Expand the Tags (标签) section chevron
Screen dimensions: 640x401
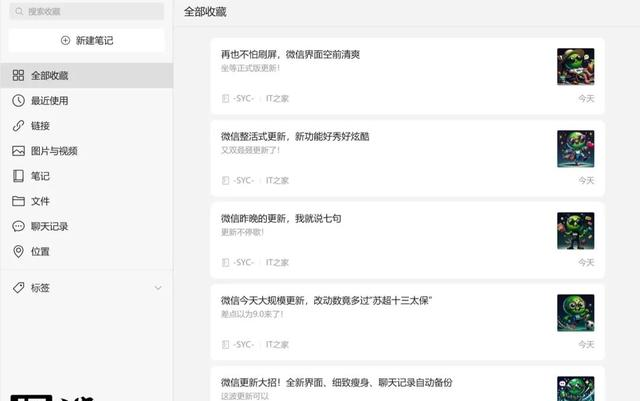click(x=157, y=288)
